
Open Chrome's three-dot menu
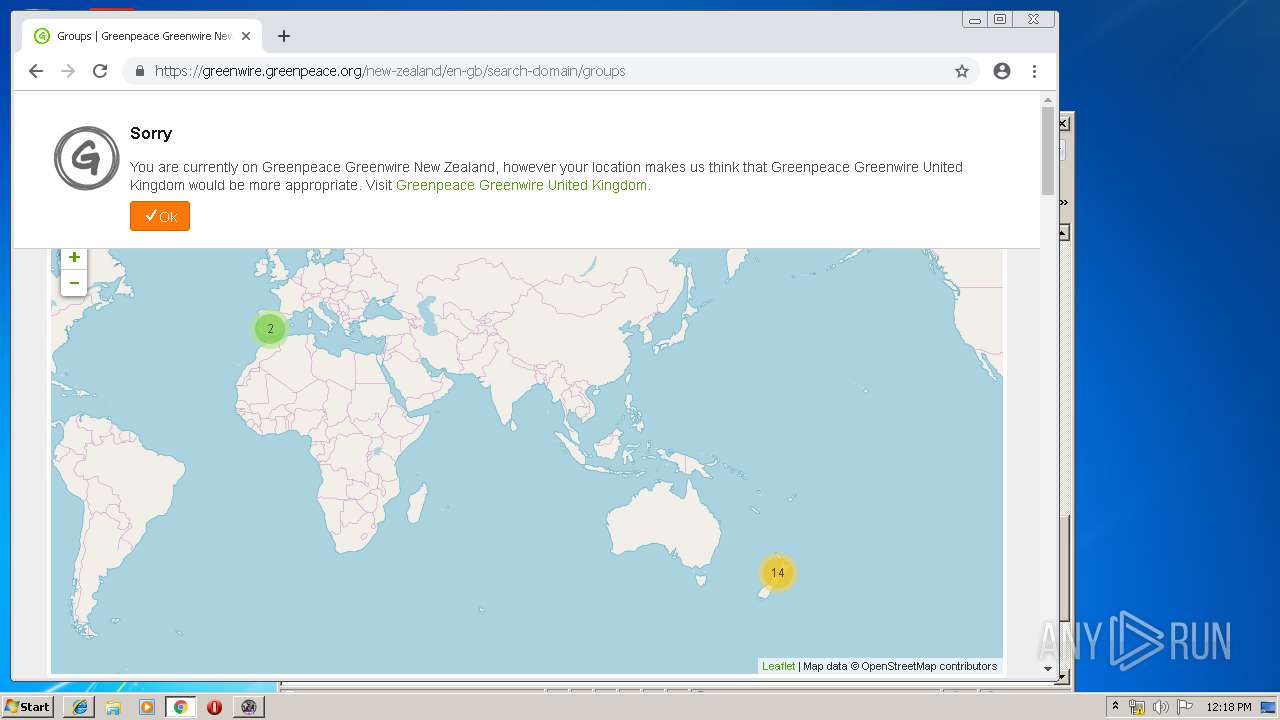1034,71
